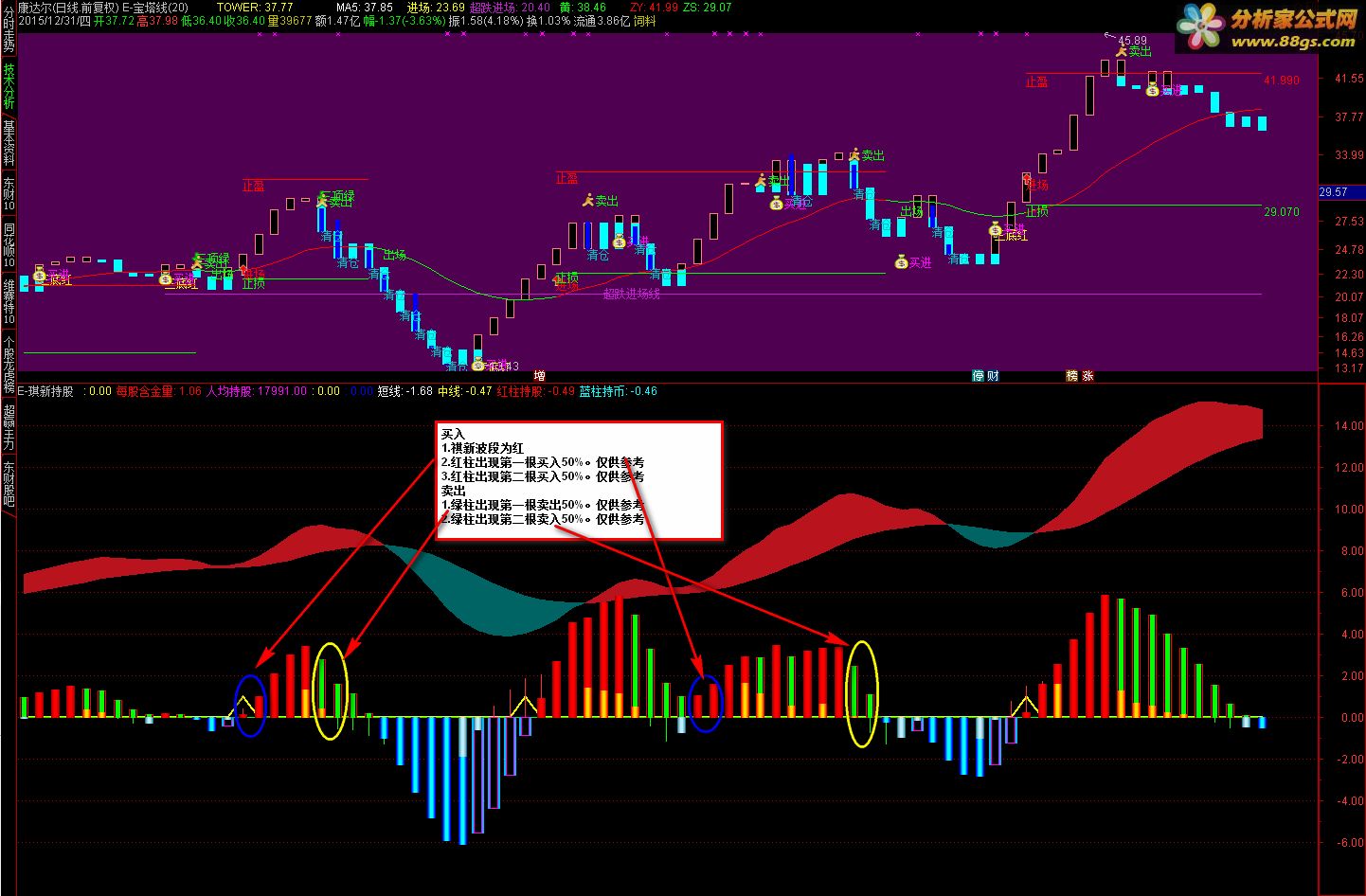Click the money bag under the 41.990 stop-profit line
The height and width of the screenshot is (896, 1366).
[1152, 90]
